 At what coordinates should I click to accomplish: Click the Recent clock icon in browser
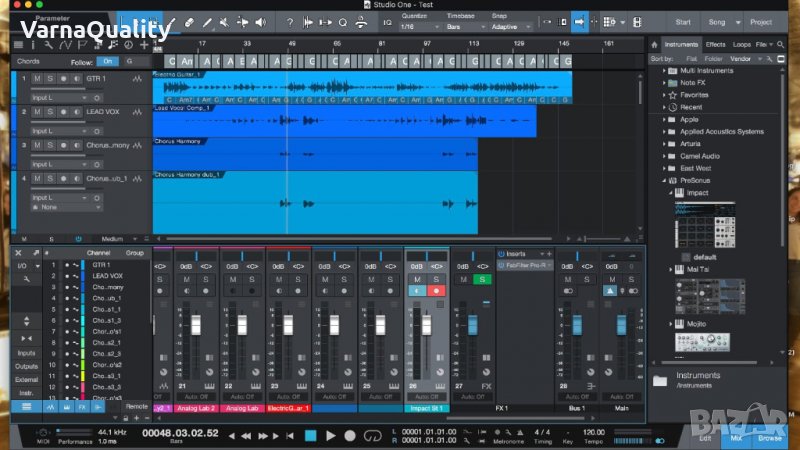[673, 107]
